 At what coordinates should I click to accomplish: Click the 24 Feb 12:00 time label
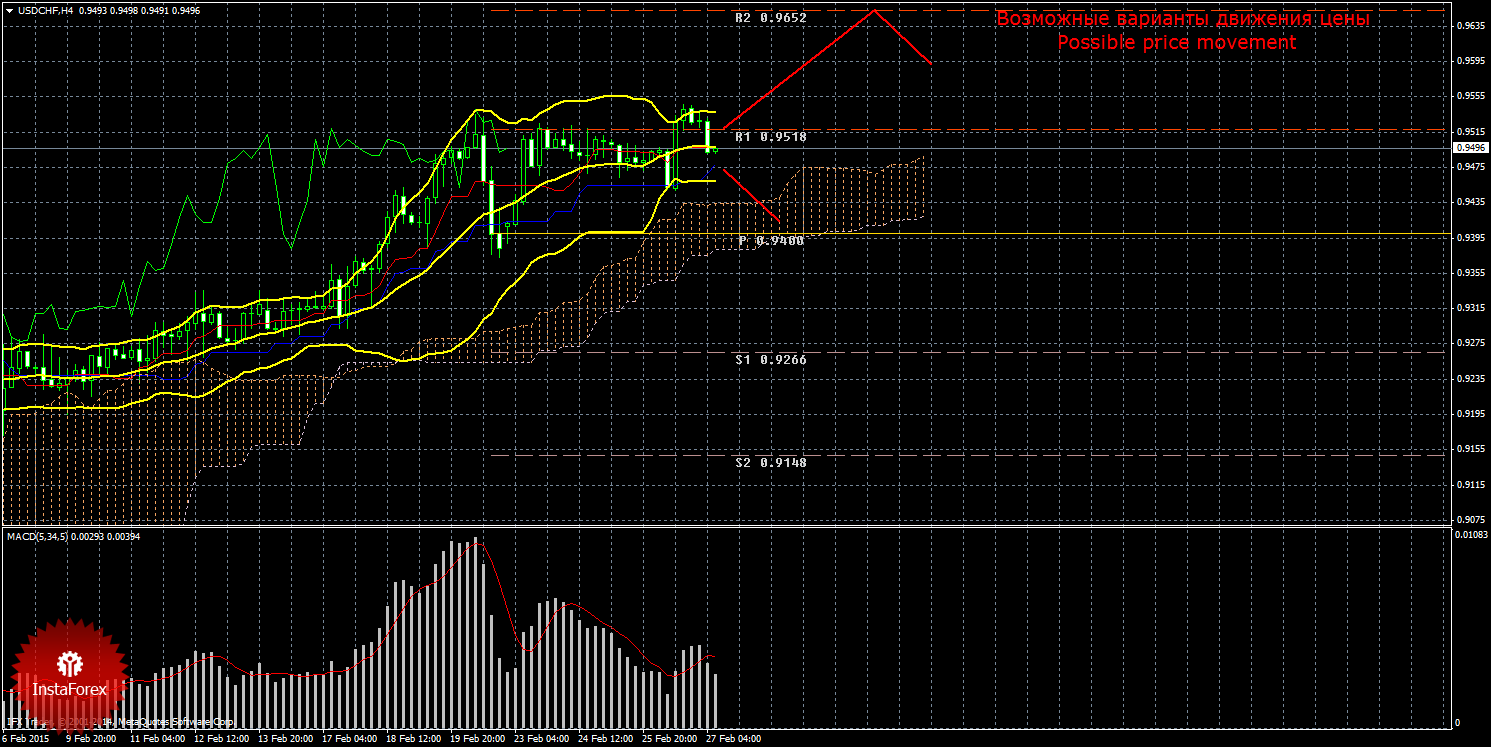pos(605,740)
